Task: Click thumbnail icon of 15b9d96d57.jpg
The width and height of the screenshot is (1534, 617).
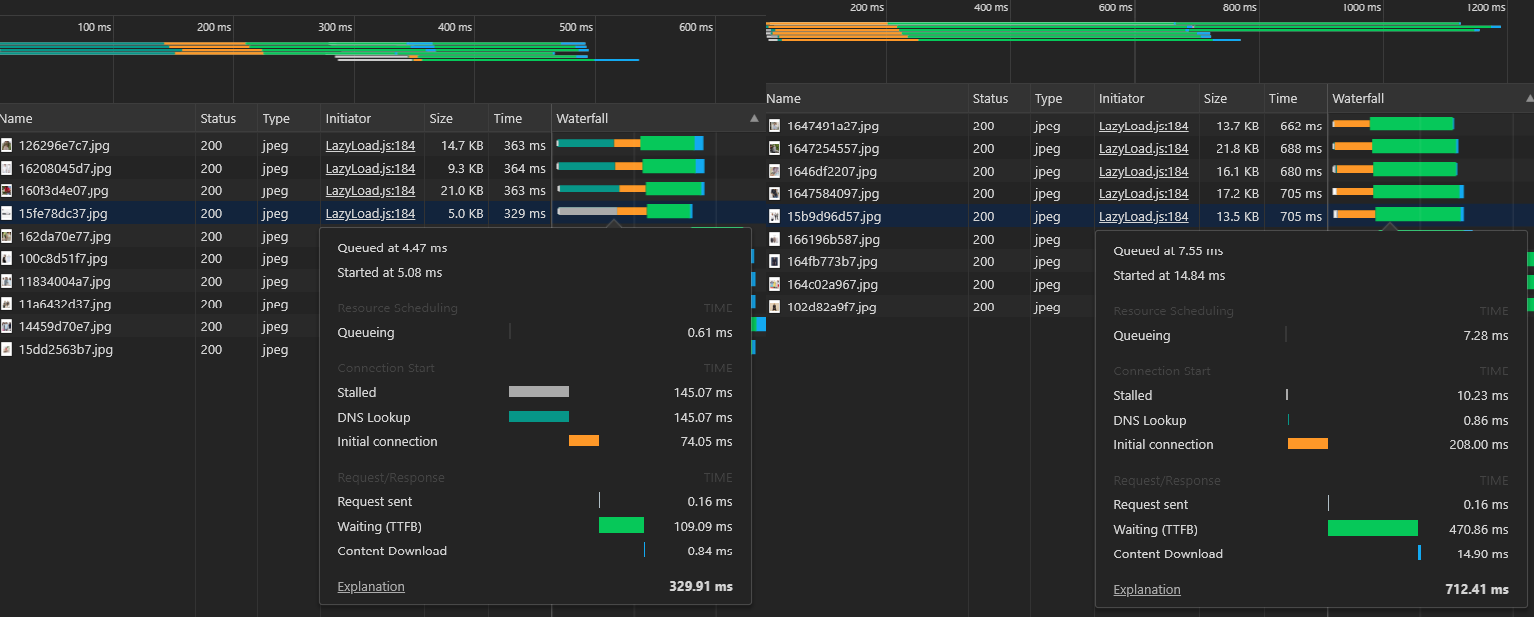Action: pos(774,216)
